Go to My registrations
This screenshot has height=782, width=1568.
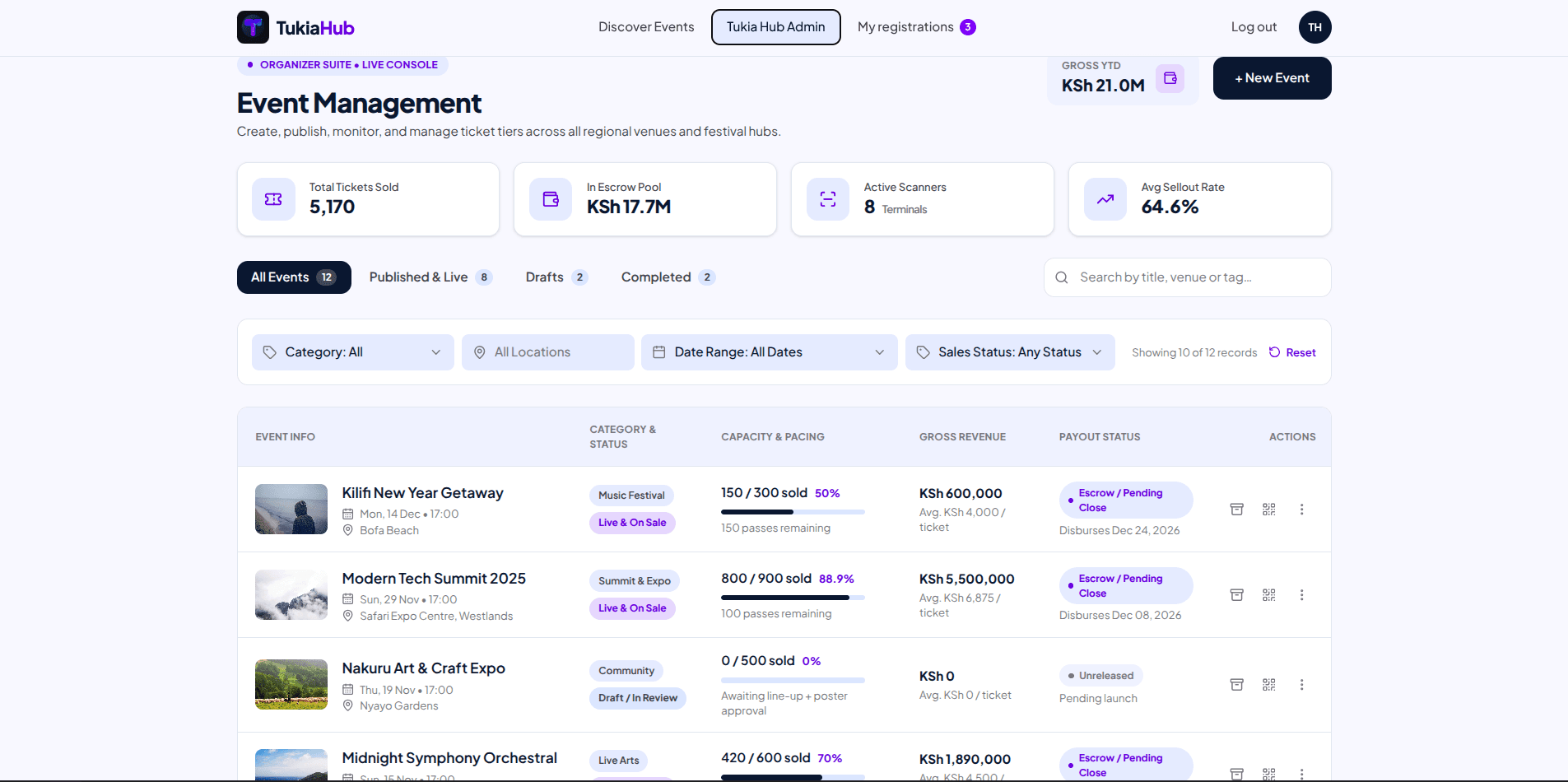tap(916, 27)
